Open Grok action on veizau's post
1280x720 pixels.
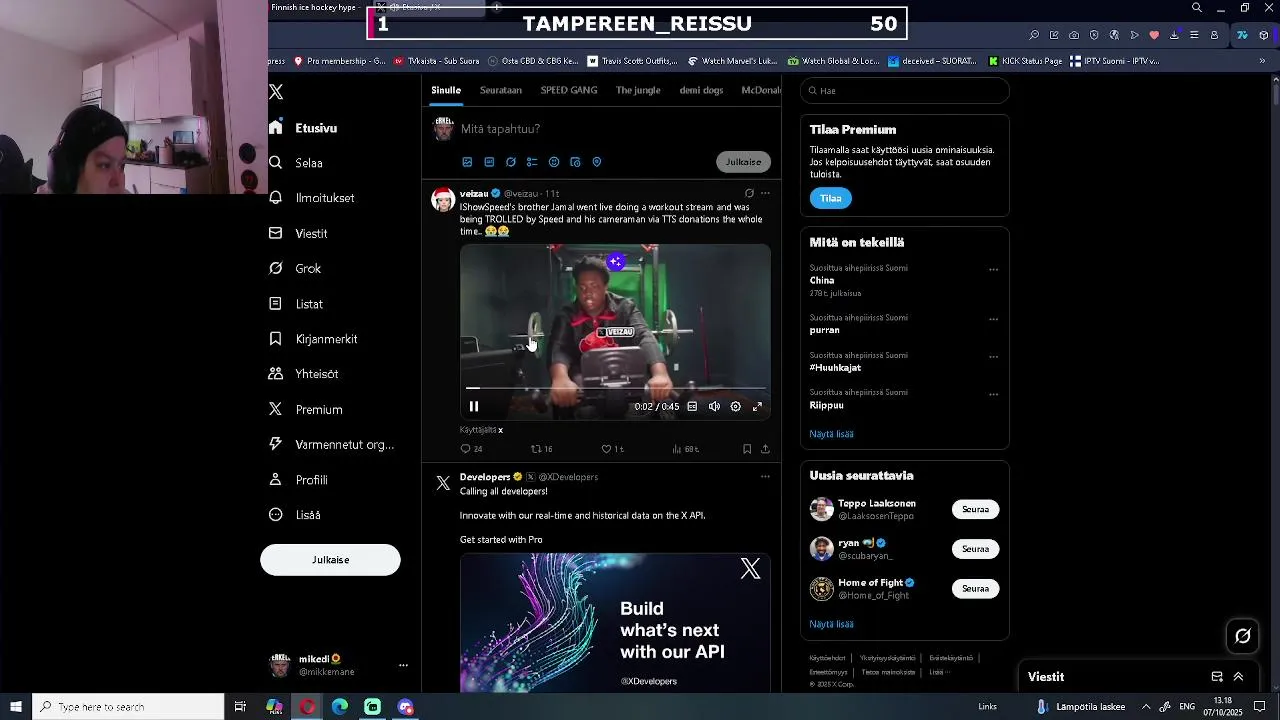749,193
